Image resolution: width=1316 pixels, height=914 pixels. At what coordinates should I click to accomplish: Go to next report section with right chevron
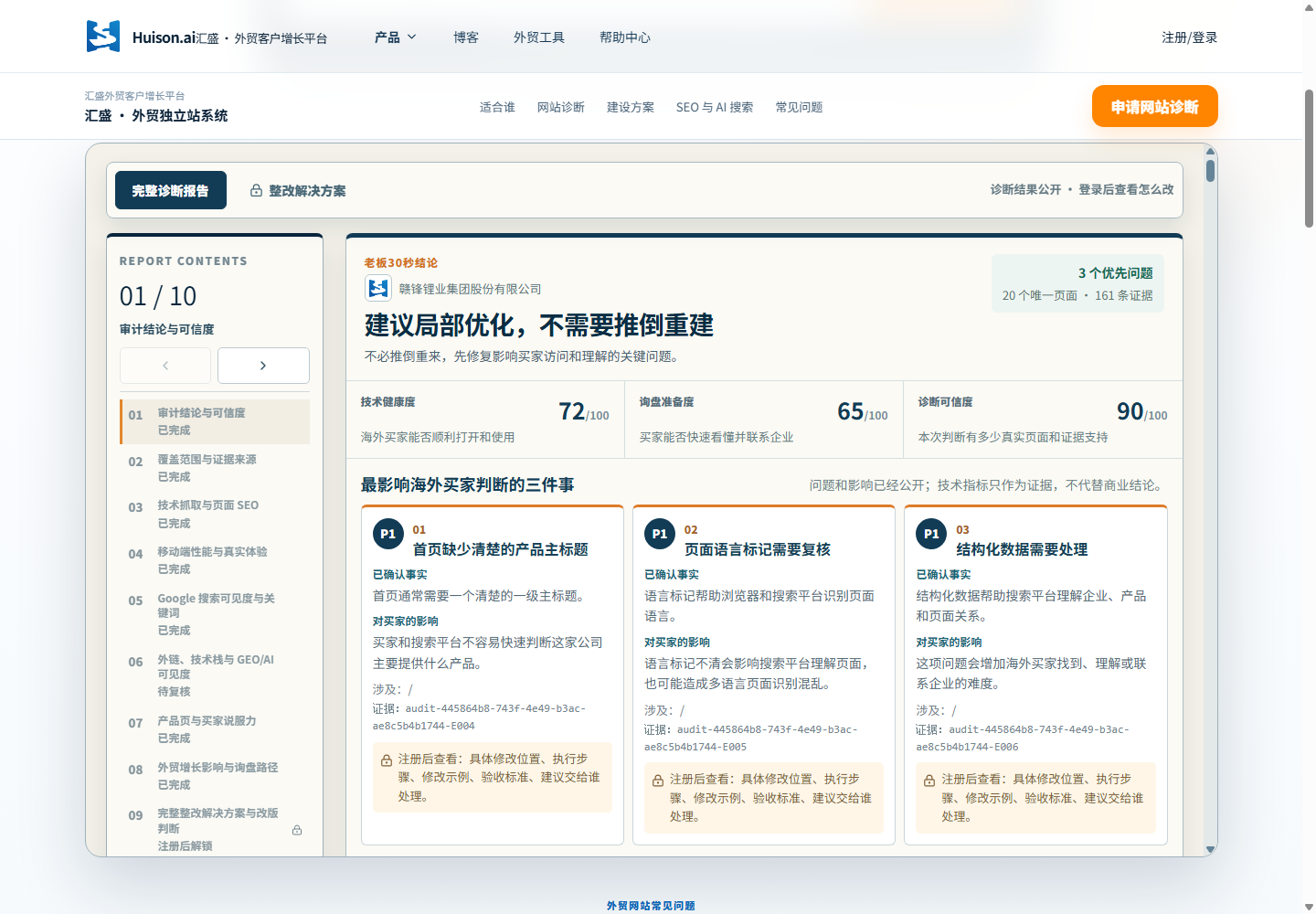[x=263, y=366]
